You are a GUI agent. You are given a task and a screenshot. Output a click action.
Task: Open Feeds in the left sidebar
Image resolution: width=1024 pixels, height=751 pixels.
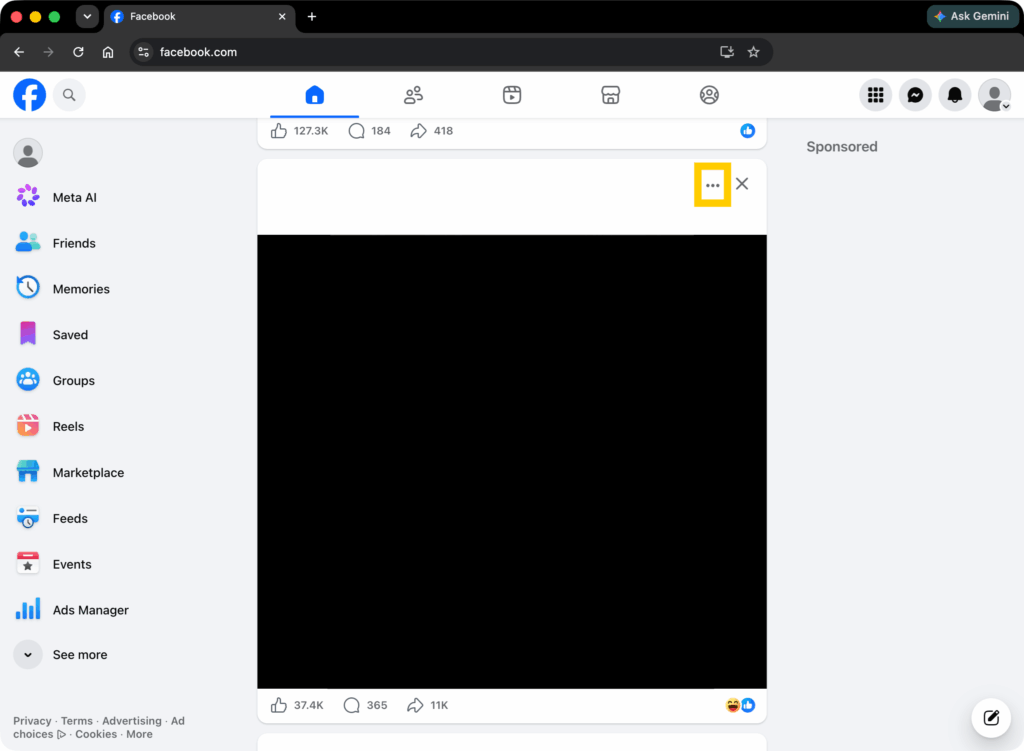(x=52, y=519)
